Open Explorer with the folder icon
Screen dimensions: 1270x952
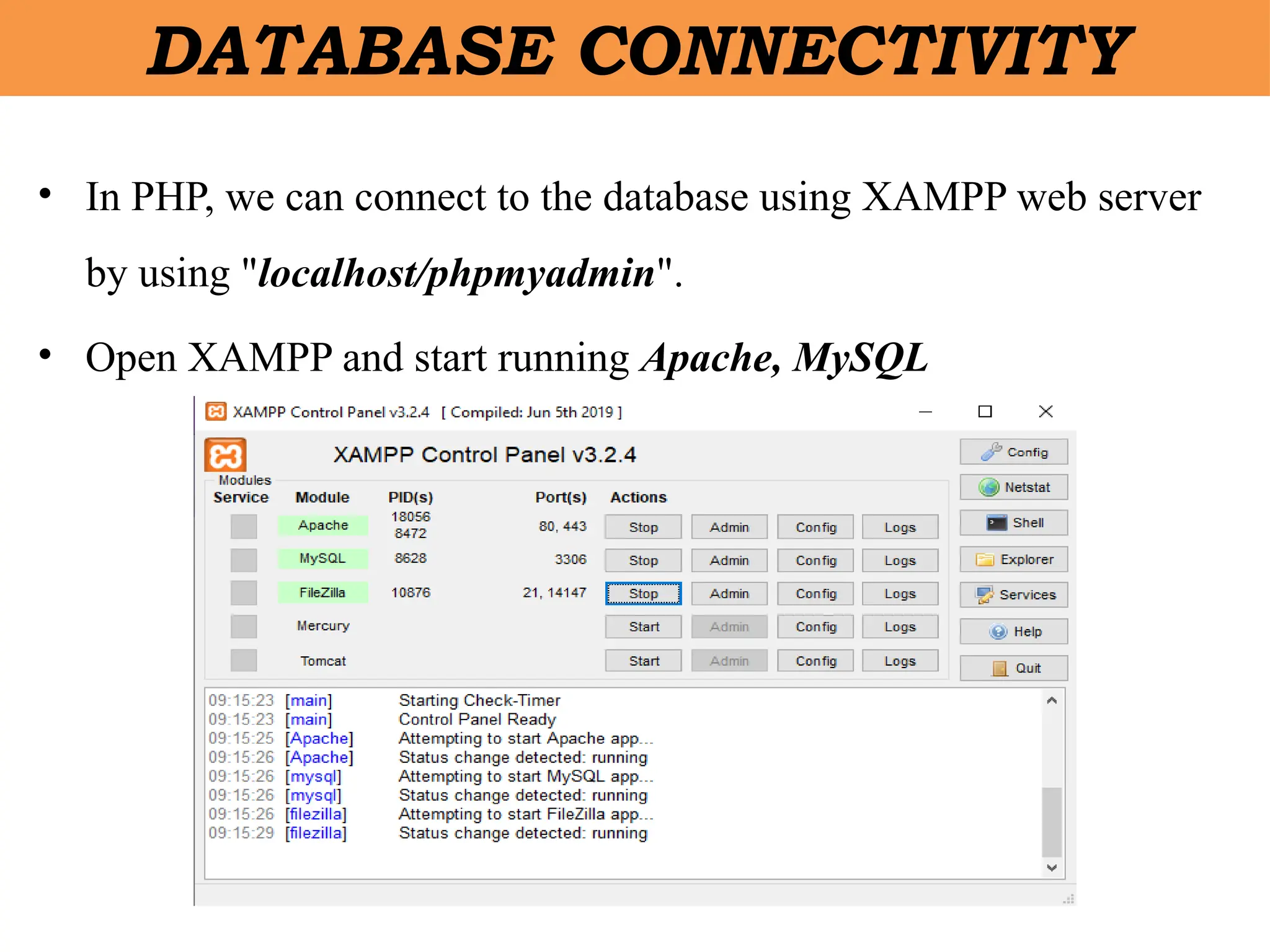(1013, 559)
